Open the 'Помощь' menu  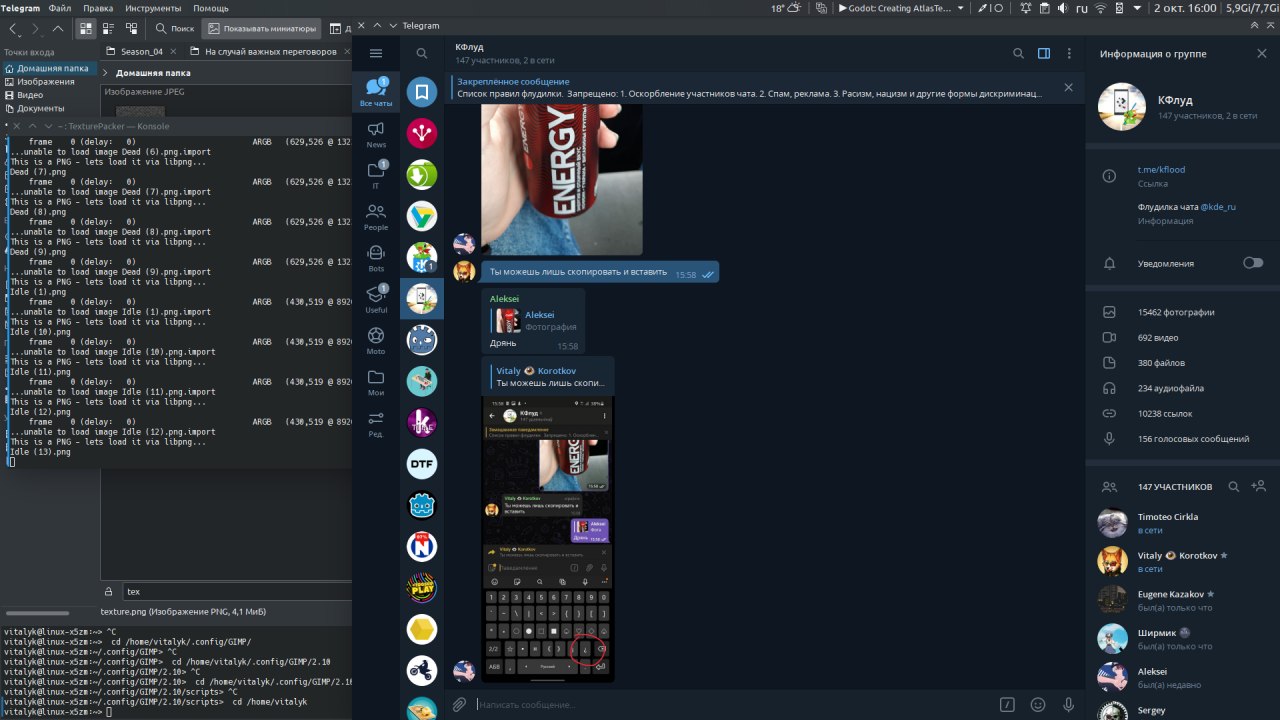[x=210, y=8]
